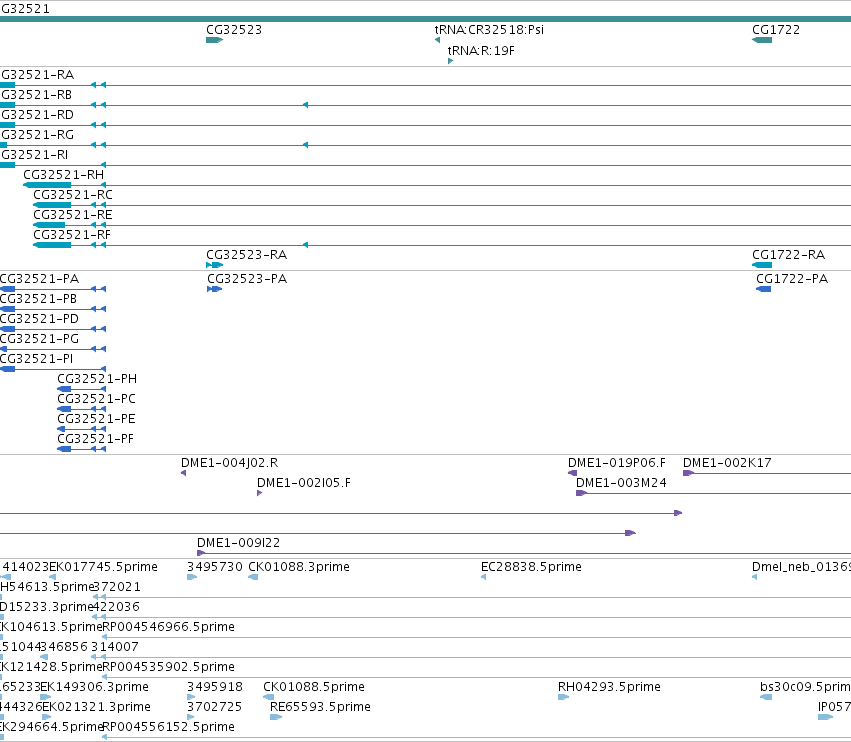851x742 pixels.
Task: Select the CG32521-PB protein label
Action: coord(39,299)
